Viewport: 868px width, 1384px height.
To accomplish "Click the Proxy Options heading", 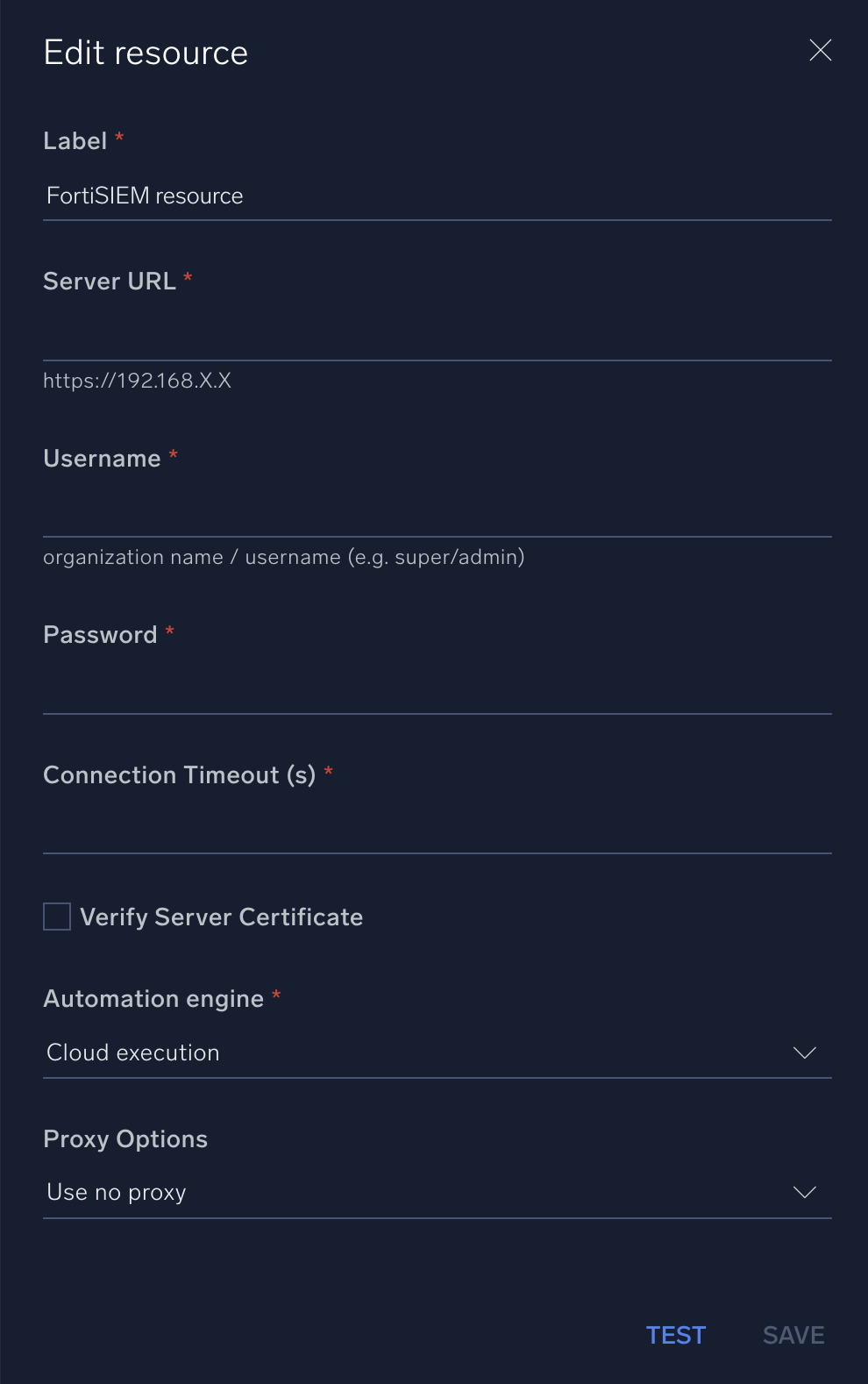I will point(125,1138).
